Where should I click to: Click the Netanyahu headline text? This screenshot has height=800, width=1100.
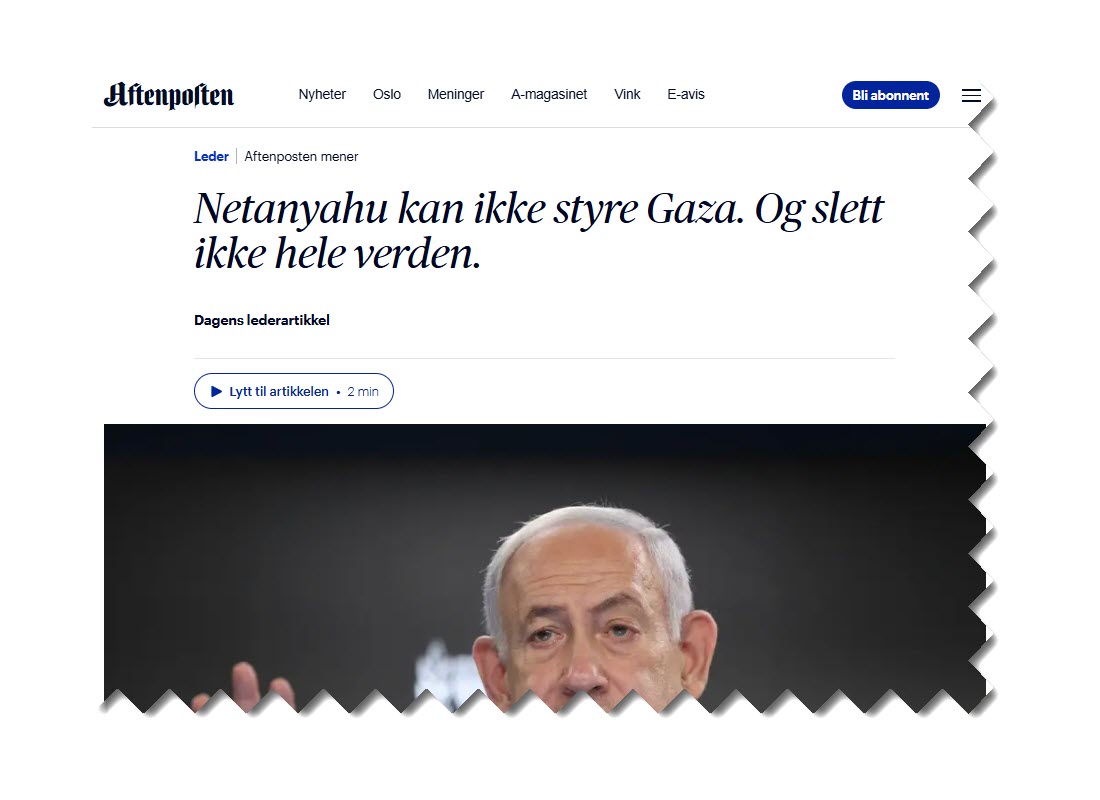[x=539, y=230]
